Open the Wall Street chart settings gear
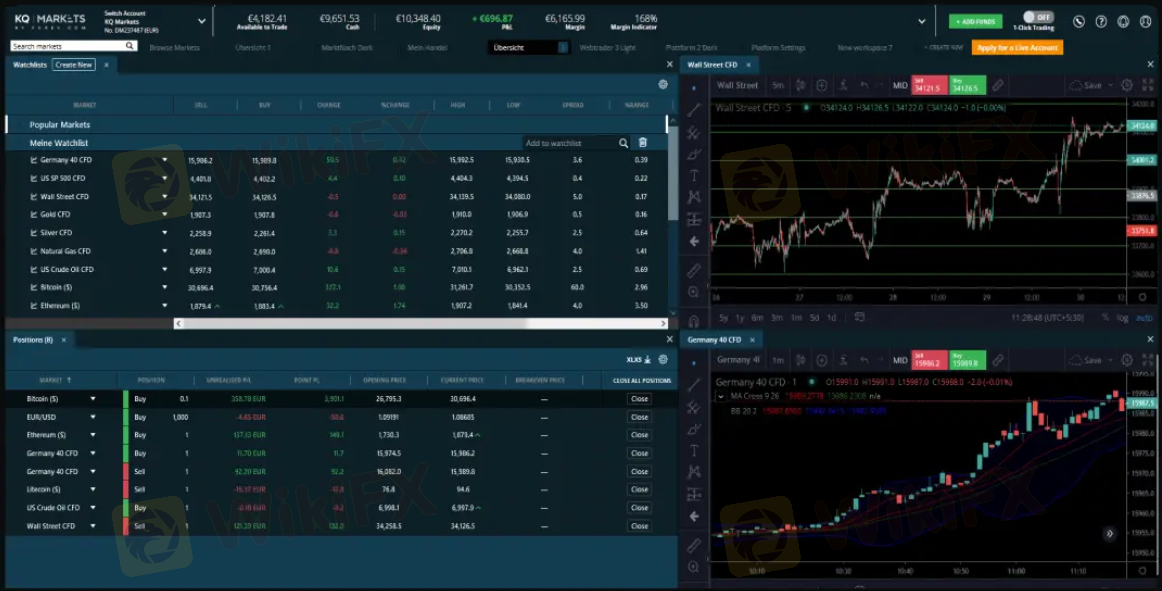 pyautogui.click(x=1127, y=86)
